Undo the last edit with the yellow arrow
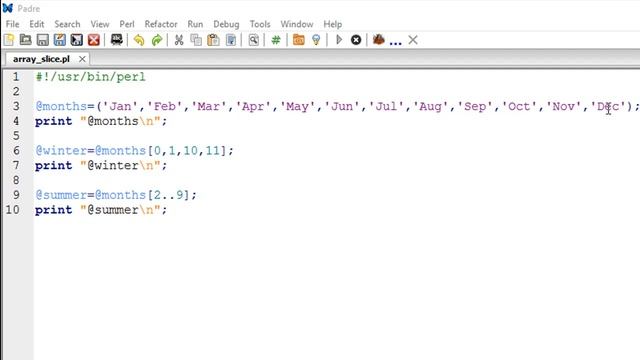The image size is (640, 360). click(139, 40)
